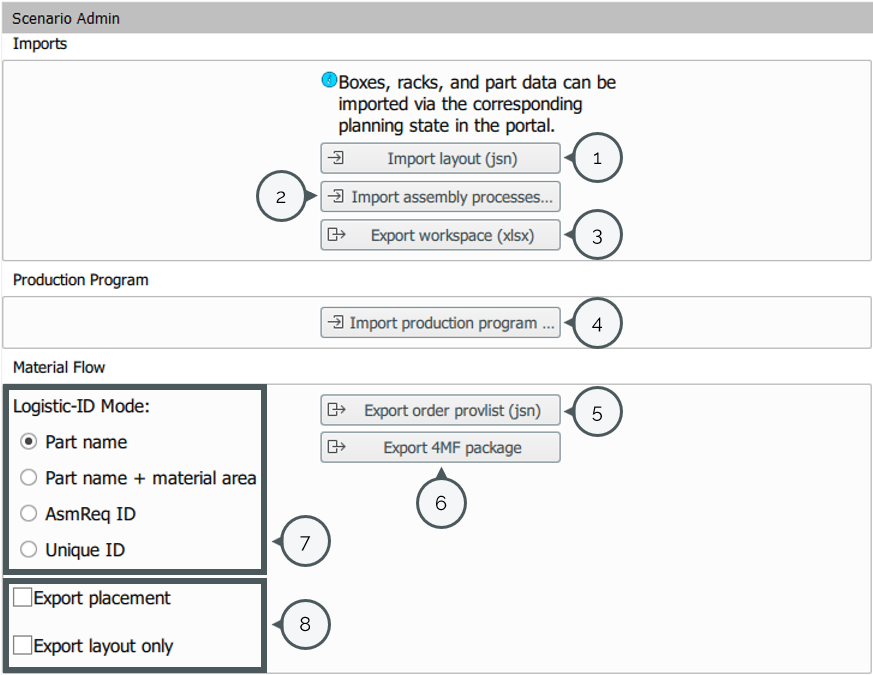Click the Scenario Admin header bar
This screenshot has height=675, width=873.
click(x=436, y=18)
